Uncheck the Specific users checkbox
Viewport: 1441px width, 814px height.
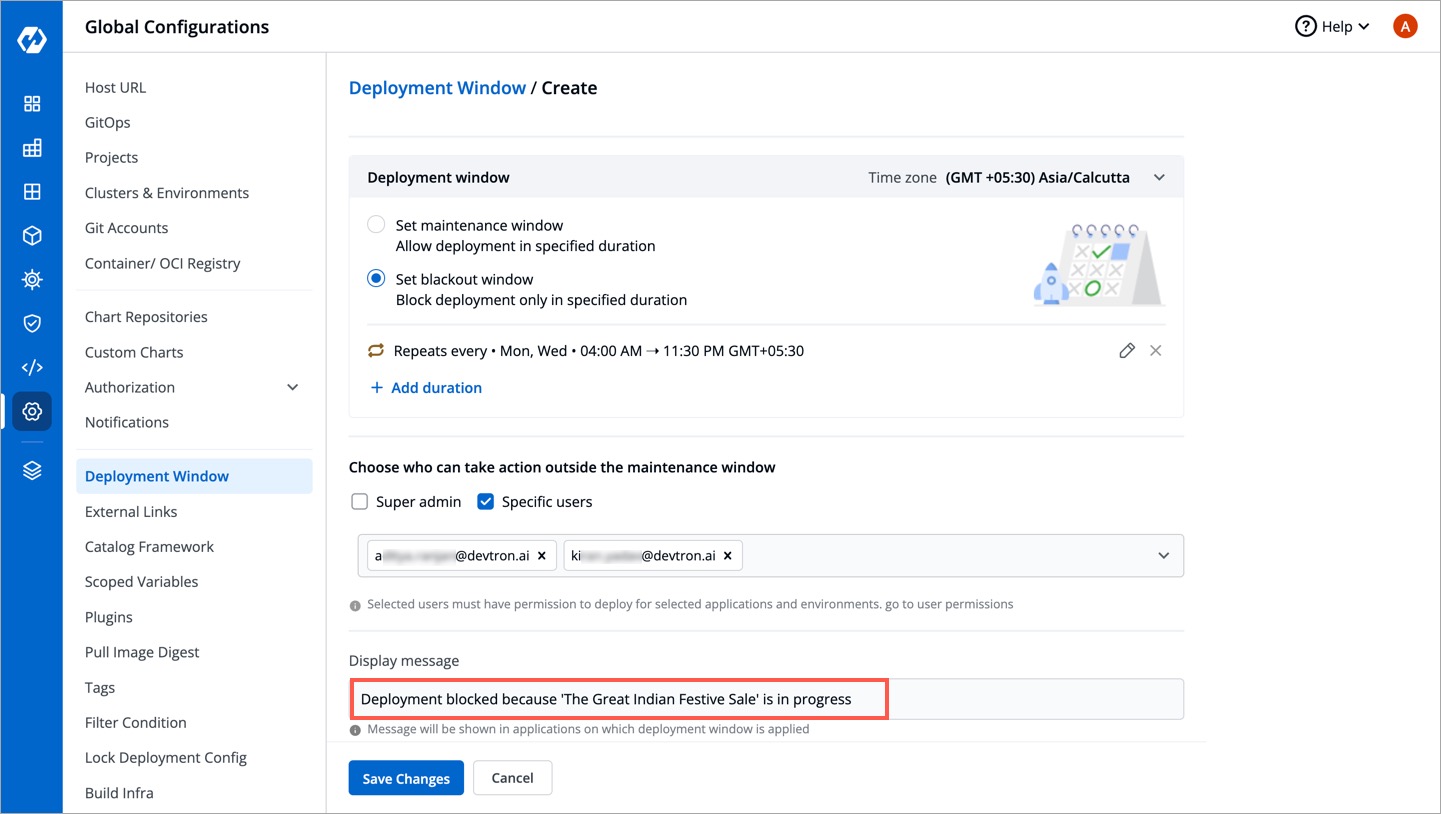(486, 502)
